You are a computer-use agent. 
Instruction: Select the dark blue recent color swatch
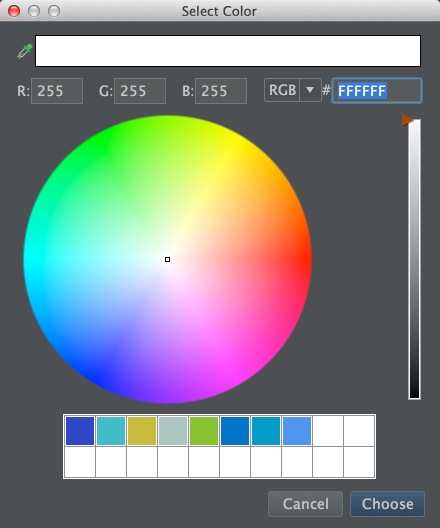(x=80, y=431)
